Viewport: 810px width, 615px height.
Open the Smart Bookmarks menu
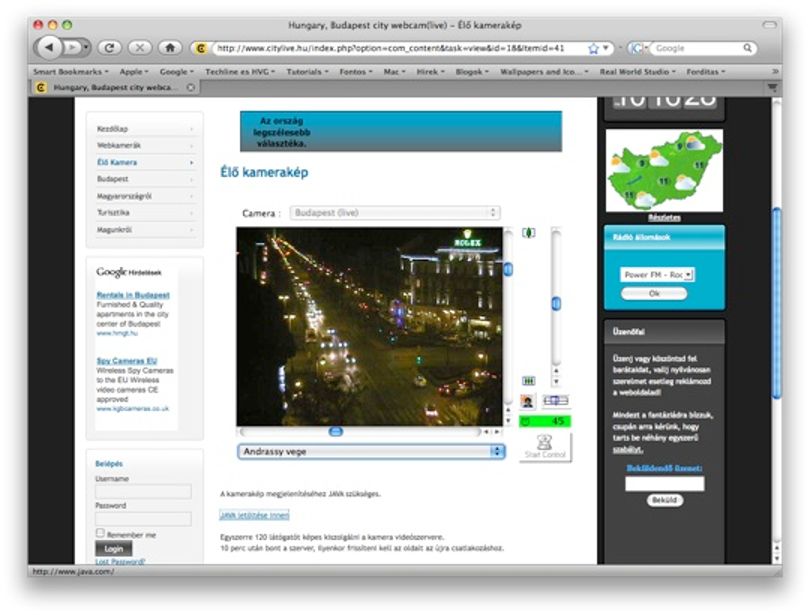pos(71,72)
